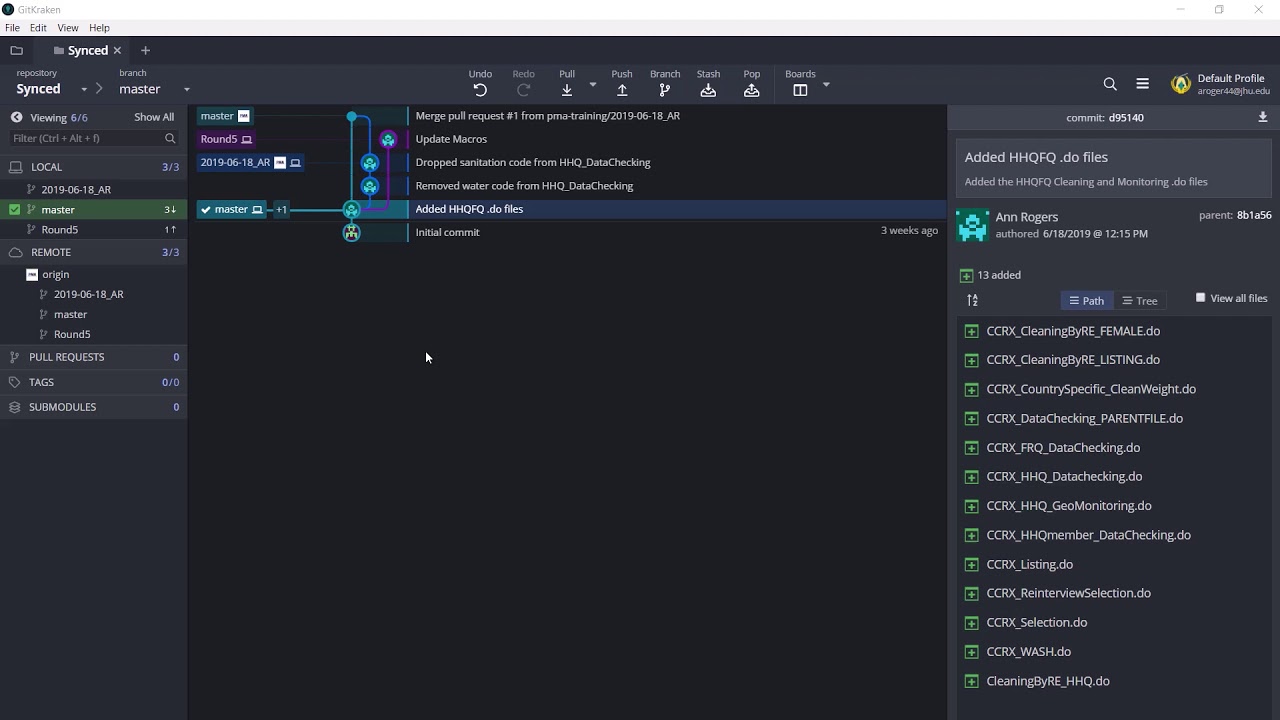Screen dimensions: 1280x720
Task: Add a new tab with plus icon
Action: coord(145,50)
